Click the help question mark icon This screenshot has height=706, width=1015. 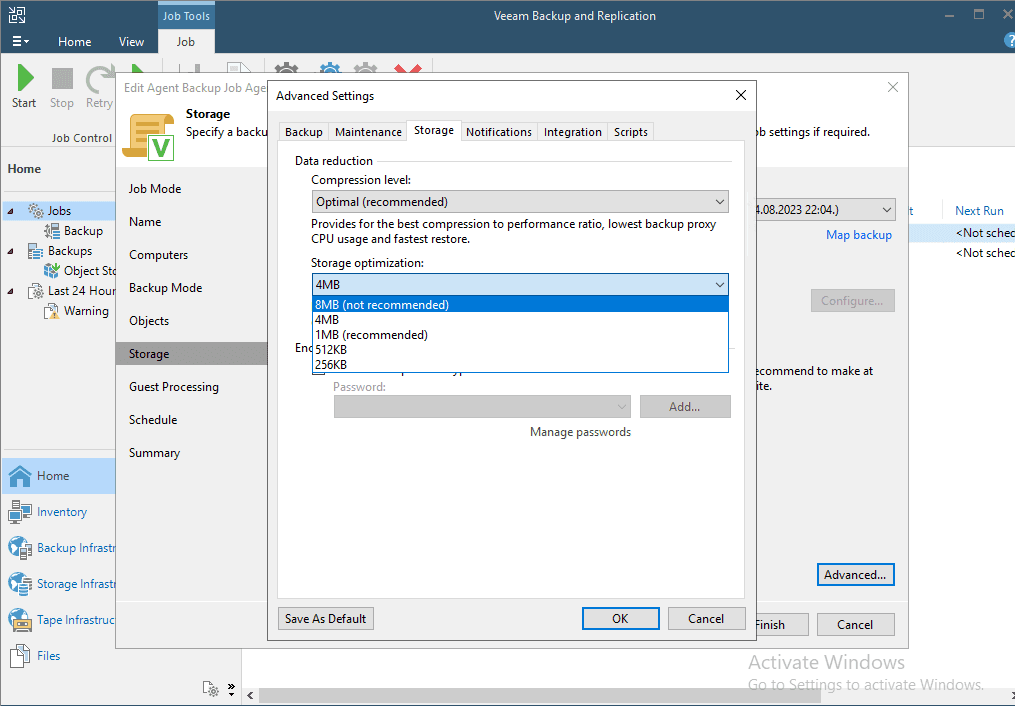tap(1009, 41)
